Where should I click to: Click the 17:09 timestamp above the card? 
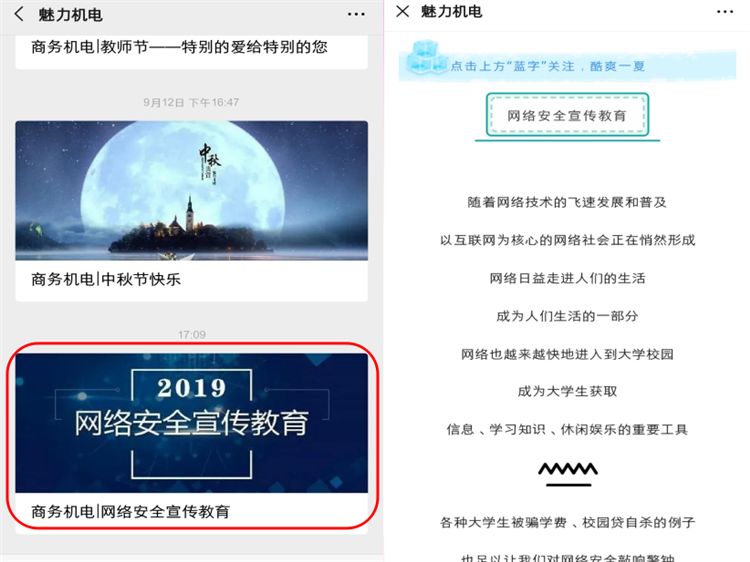click(192, 334)
